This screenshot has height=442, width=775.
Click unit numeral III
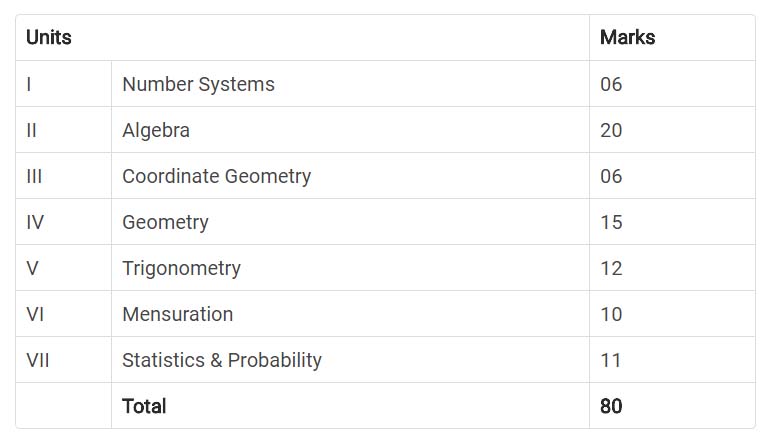[34, 176]
